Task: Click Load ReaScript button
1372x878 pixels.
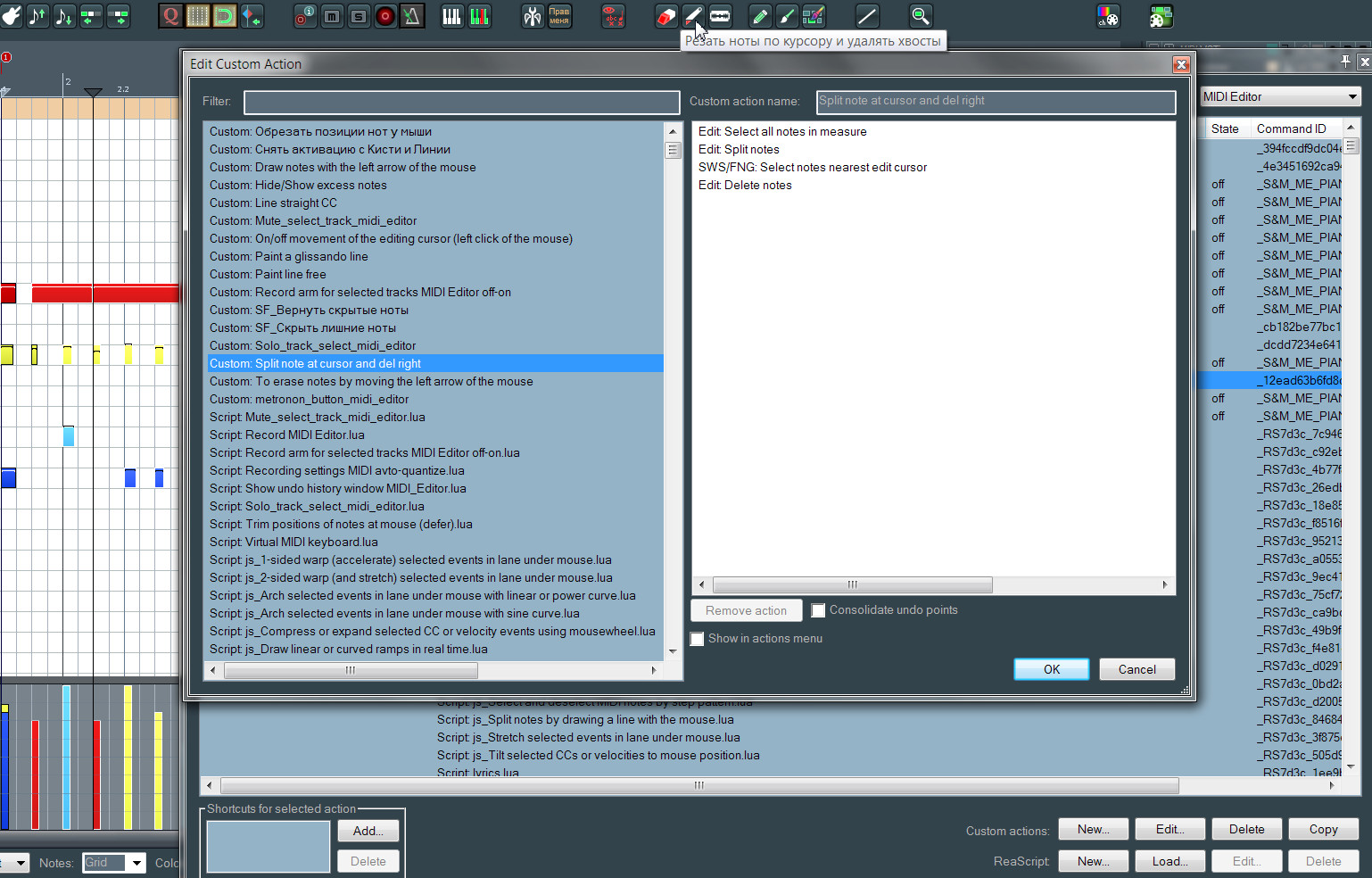Action: [x=1170, y=861]
